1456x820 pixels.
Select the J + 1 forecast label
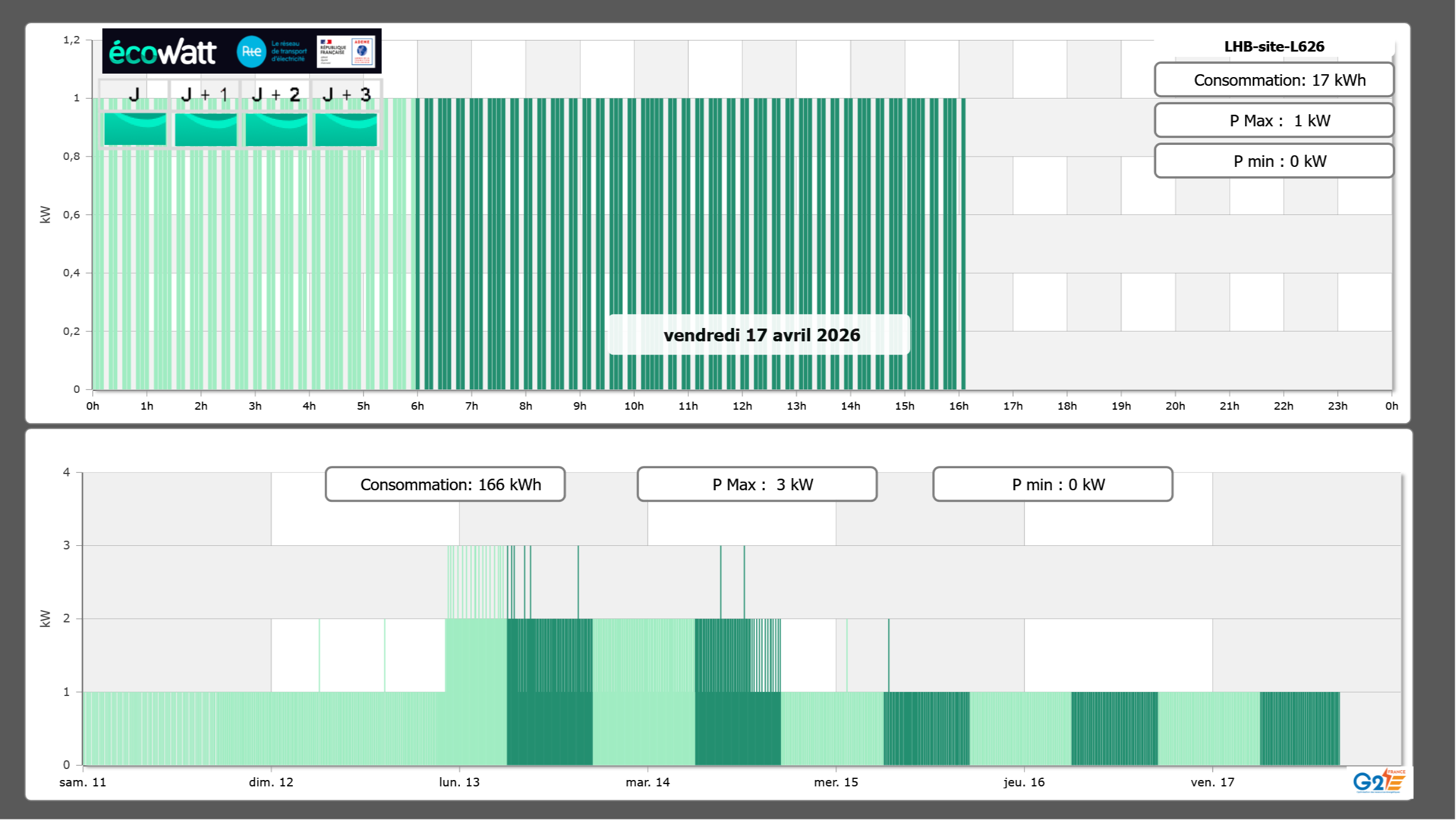pyautogui.click(x=205, y=94)
